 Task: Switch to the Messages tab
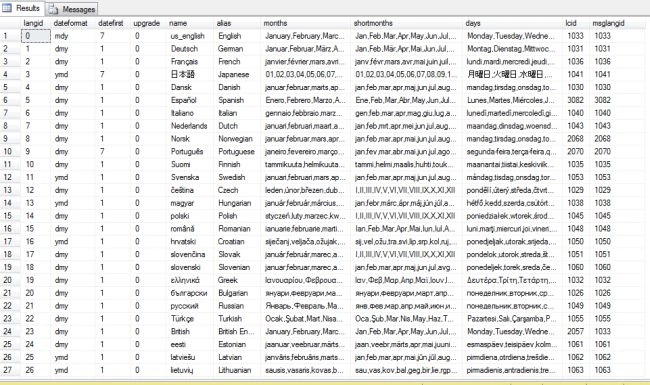(x=72, y=9)
